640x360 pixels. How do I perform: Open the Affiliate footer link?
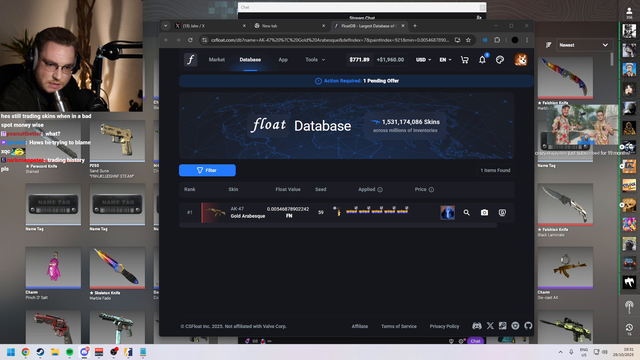click(360, 326)
